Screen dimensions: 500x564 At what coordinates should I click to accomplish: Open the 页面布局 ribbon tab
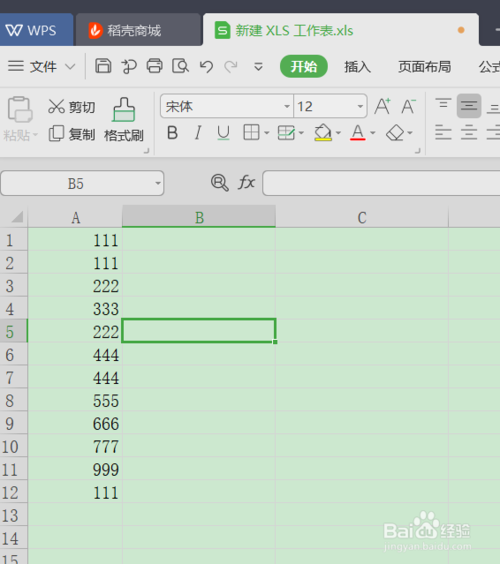[424, 67]
